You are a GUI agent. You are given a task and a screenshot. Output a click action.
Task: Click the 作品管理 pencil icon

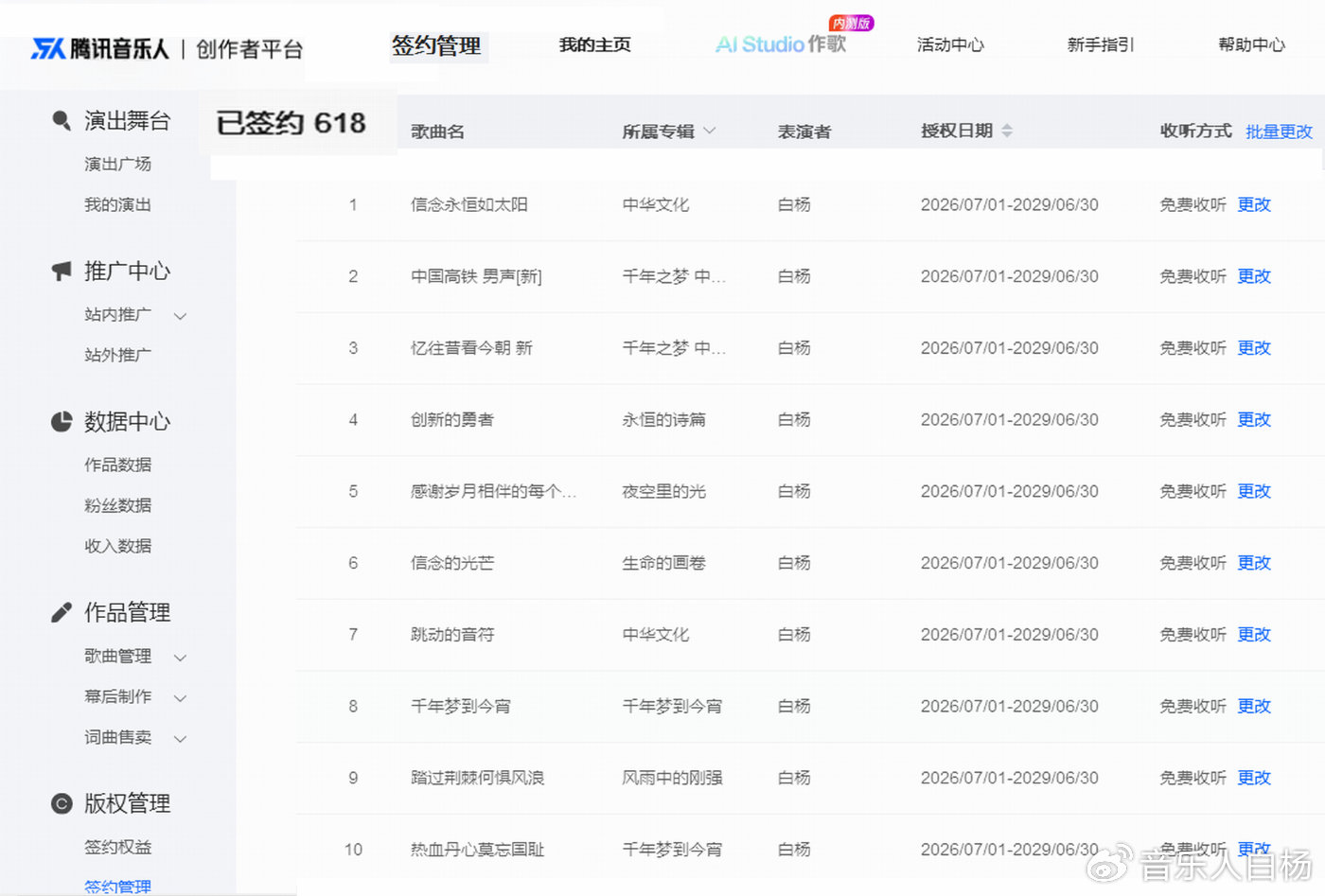62,612
